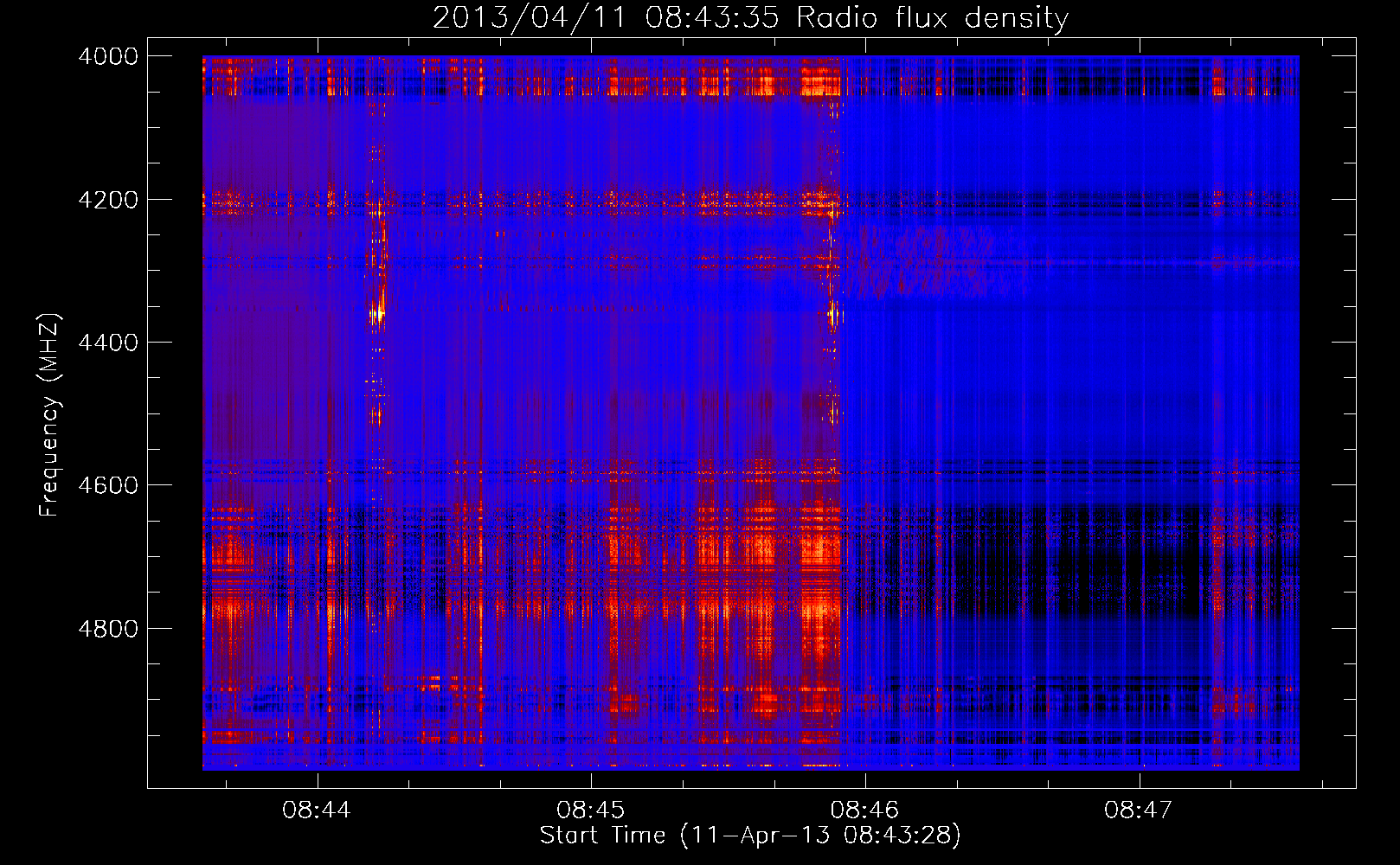Image resolution: width=1400 pixels, height=865 pixels.
Task: Select the "Frequency (MHZ)" y-axis label
Action: tap(49, 415)
